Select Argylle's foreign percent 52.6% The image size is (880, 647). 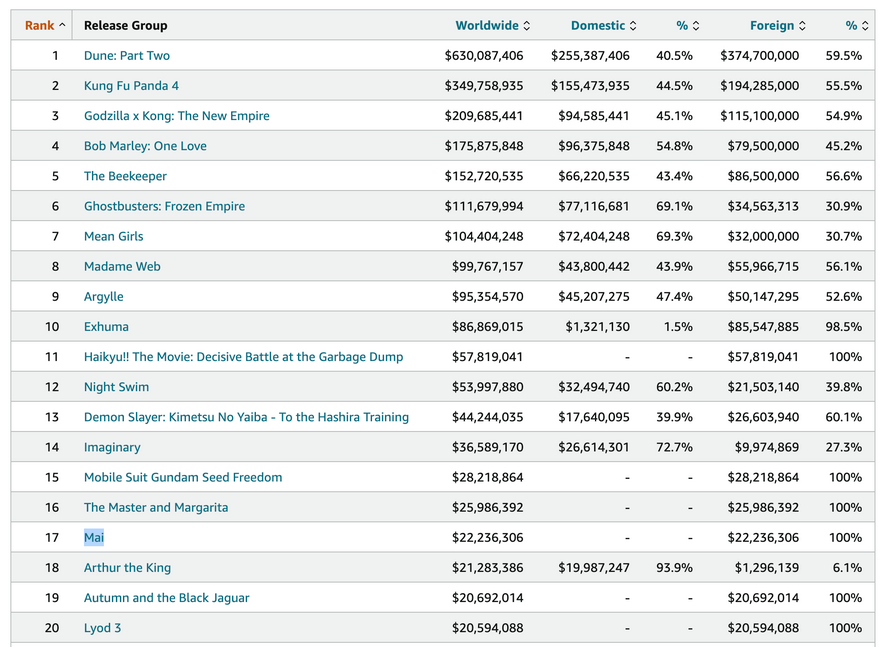click(x=844, y=296)
